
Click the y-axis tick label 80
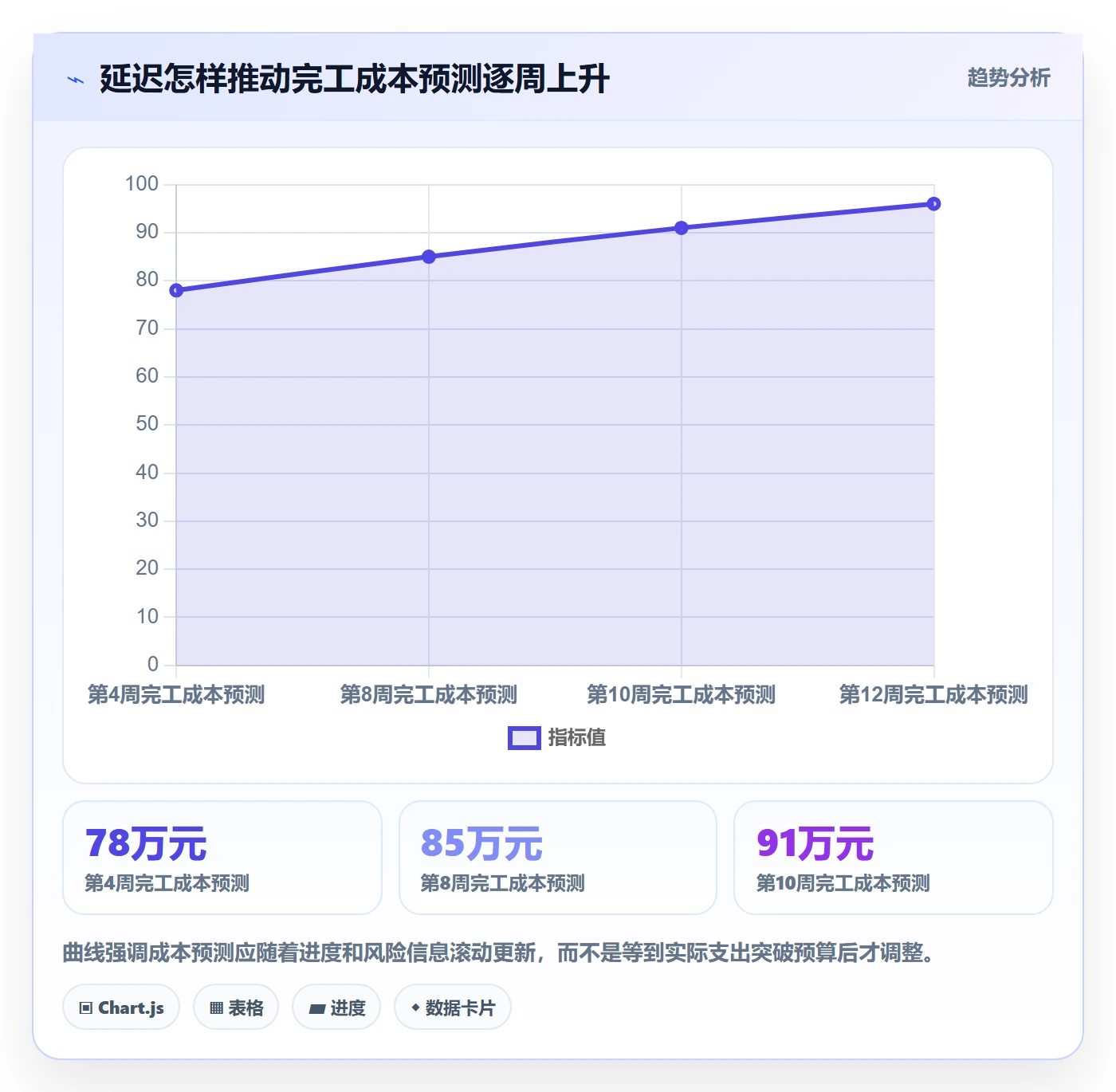147,279
